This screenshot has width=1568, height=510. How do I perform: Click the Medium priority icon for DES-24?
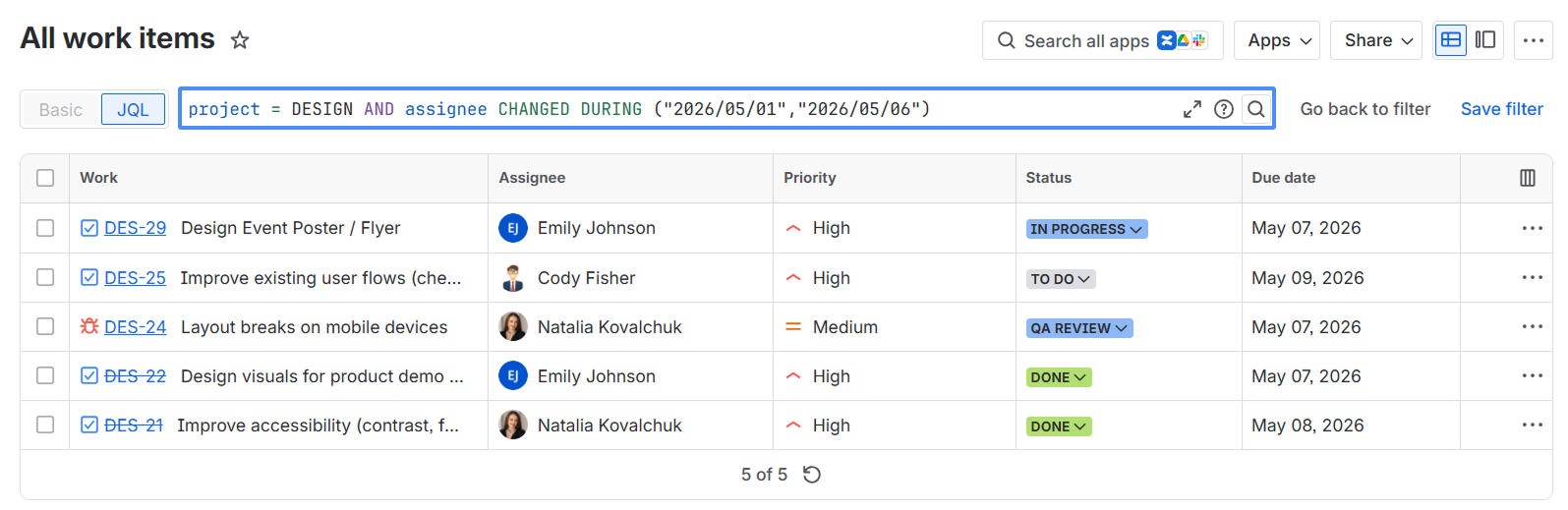793,326
